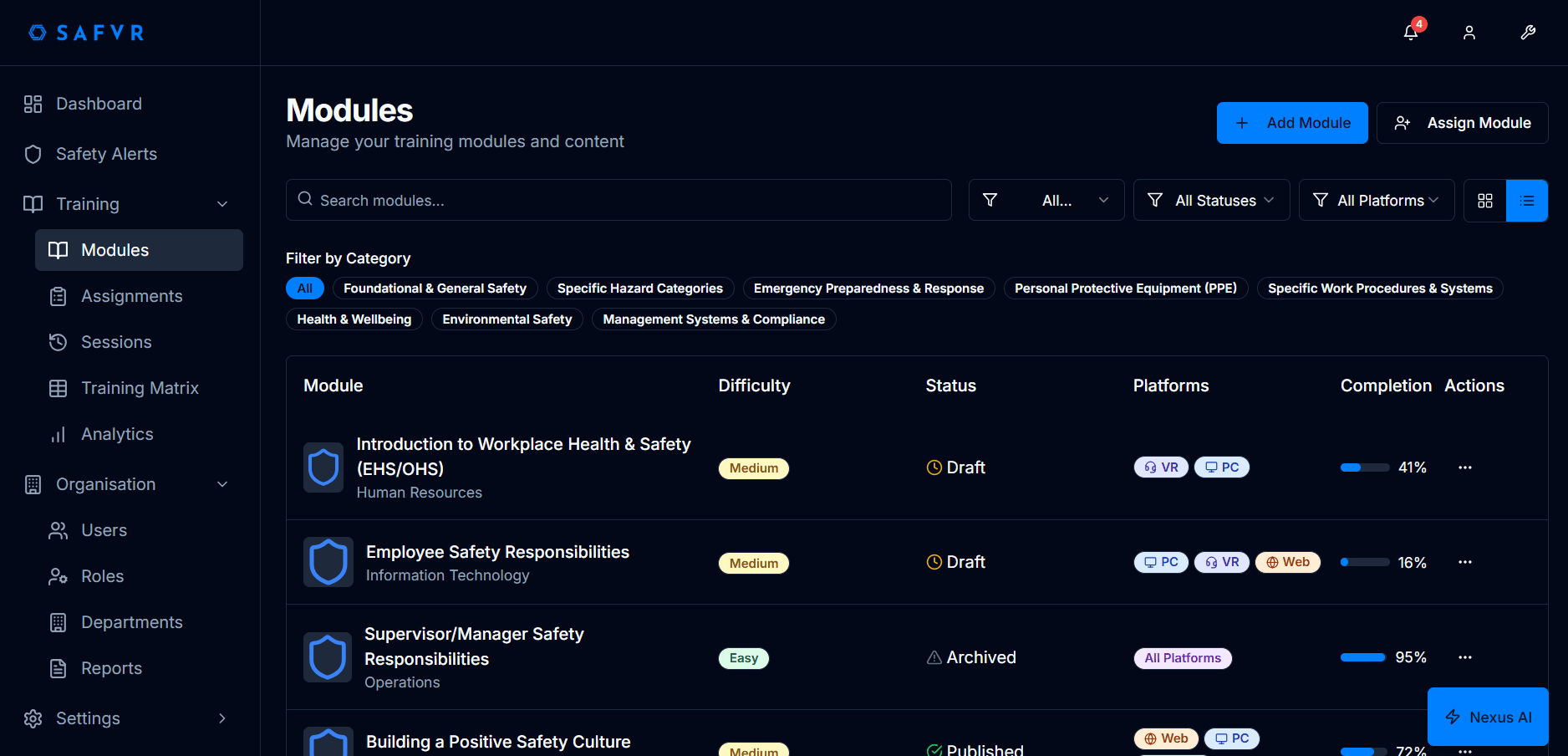Filter by Specific Hazard Categories
This screenshot has width=1568, height=756.
(640, 289)
